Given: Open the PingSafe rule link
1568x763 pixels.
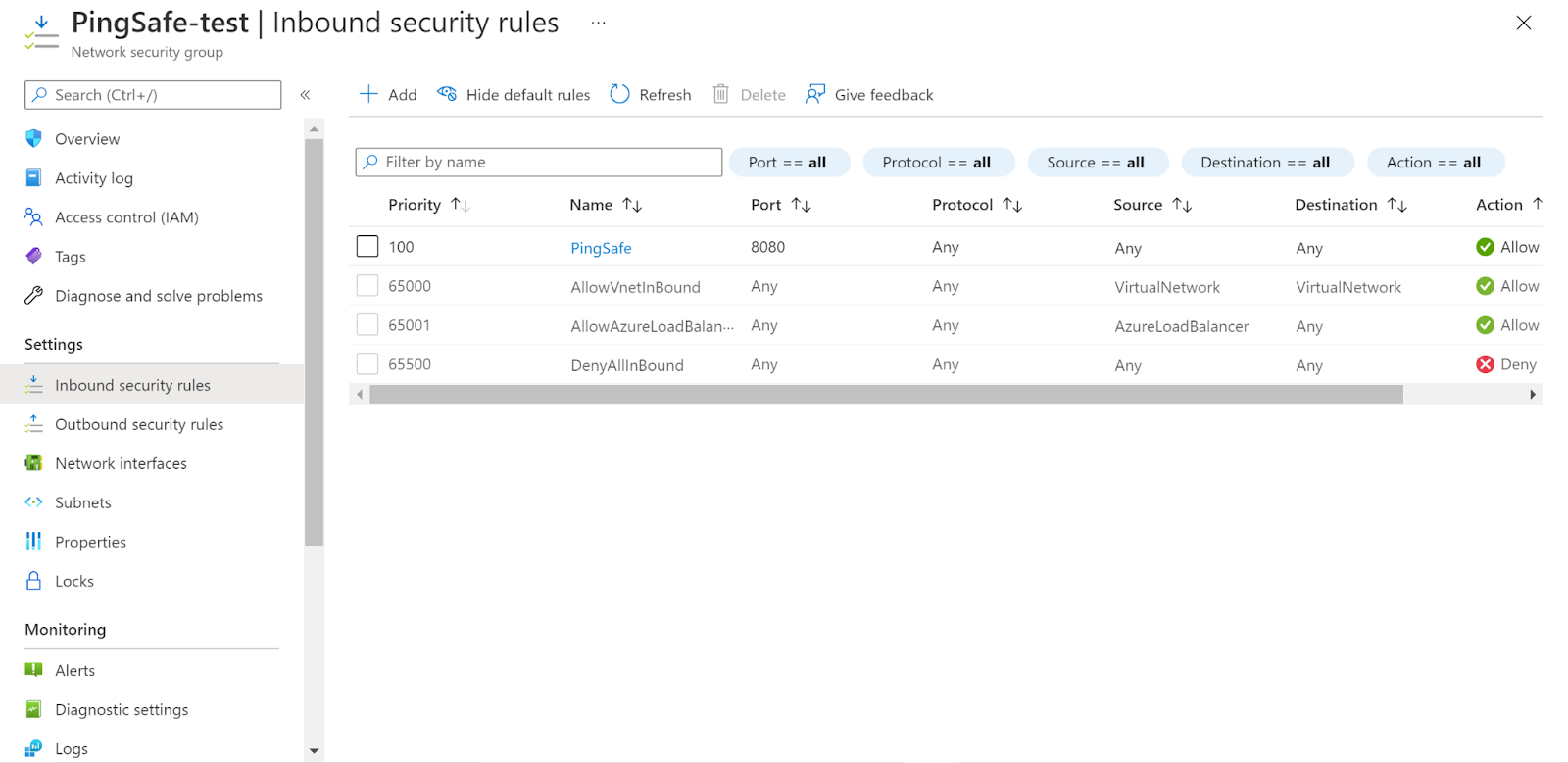Looking at the screenshot, I should pyautogui.click(x=601, y=248).
